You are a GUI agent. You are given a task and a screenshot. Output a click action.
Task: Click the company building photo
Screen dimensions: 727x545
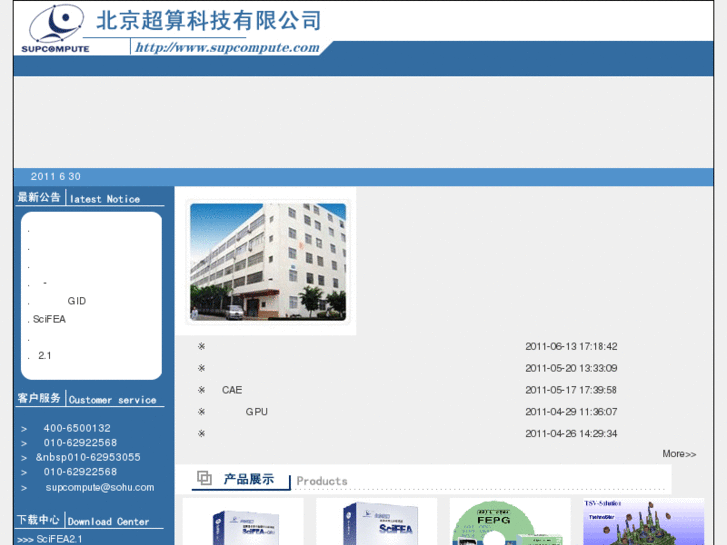pyautogui.click(x=268, y=262)
